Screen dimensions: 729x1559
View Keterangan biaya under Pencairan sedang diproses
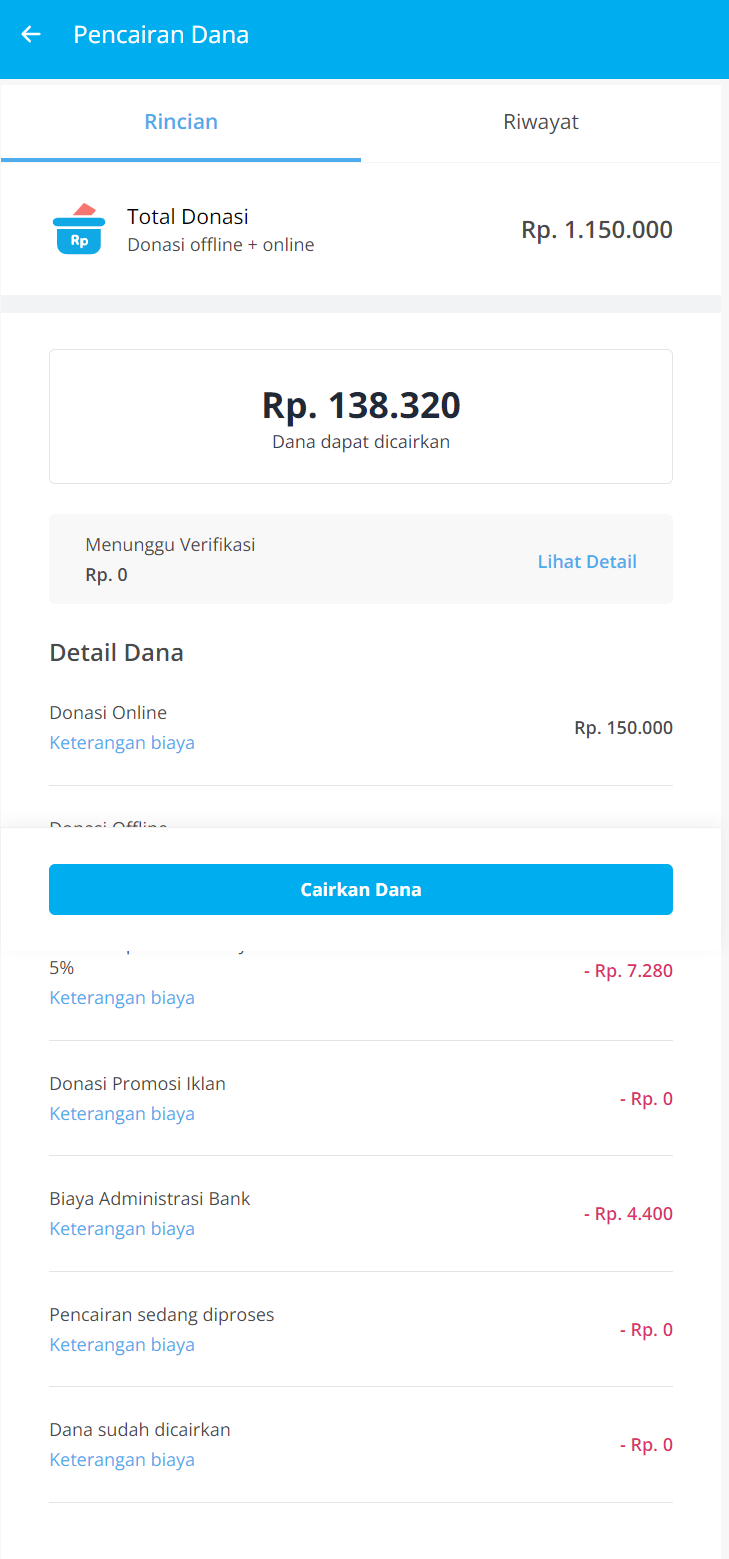pos(122,1345)
